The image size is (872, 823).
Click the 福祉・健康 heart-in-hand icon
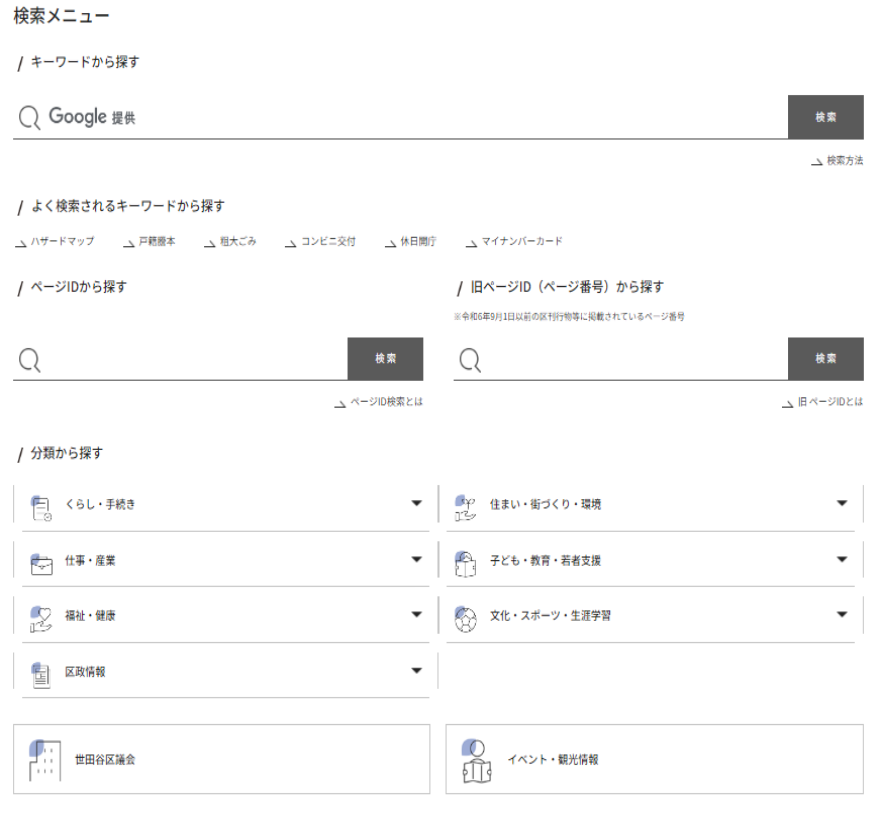click(40, 615)
